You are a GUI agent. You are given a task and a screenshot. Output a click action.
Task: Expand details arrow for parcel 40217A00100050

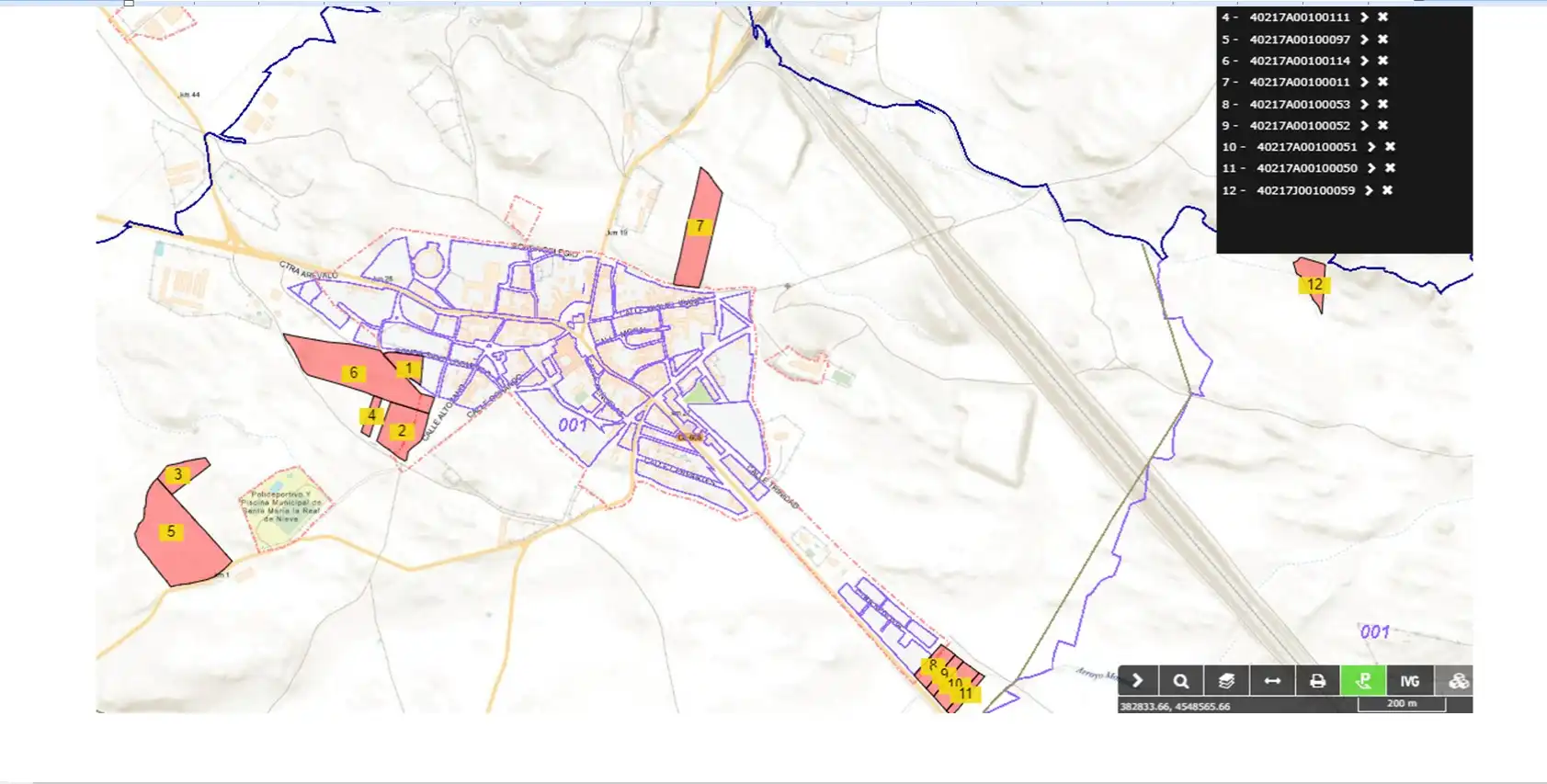tap(1371, 168)
